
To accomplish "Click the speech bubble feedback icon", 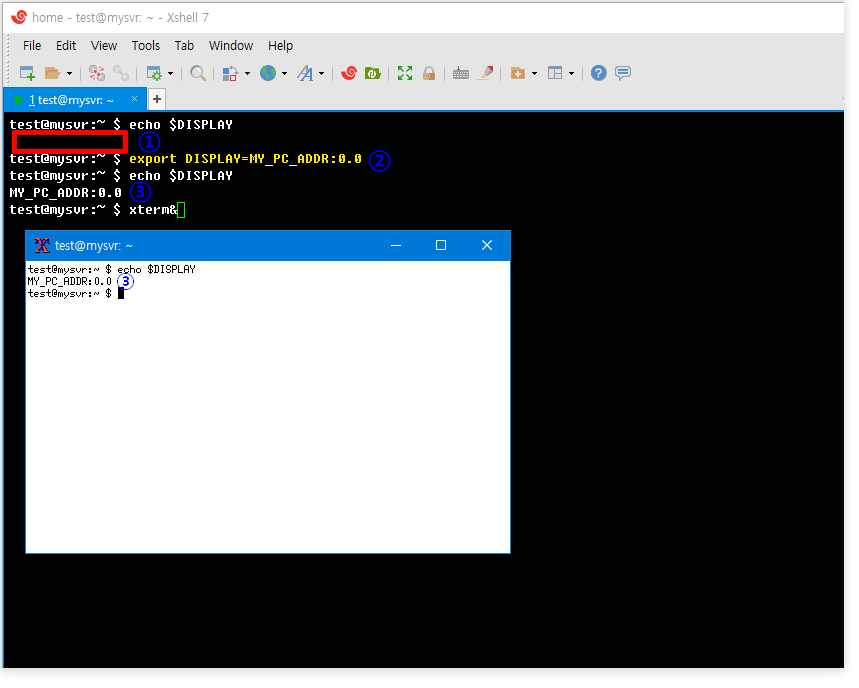I will [623, 73].
